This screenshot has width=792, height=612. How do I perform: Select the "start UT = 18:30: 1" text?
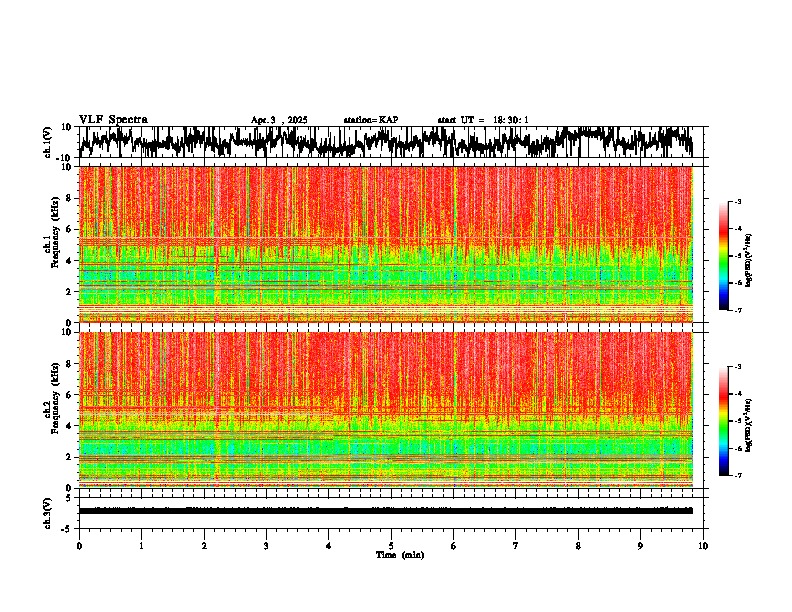pyautogui.click(x=483, y=120)
